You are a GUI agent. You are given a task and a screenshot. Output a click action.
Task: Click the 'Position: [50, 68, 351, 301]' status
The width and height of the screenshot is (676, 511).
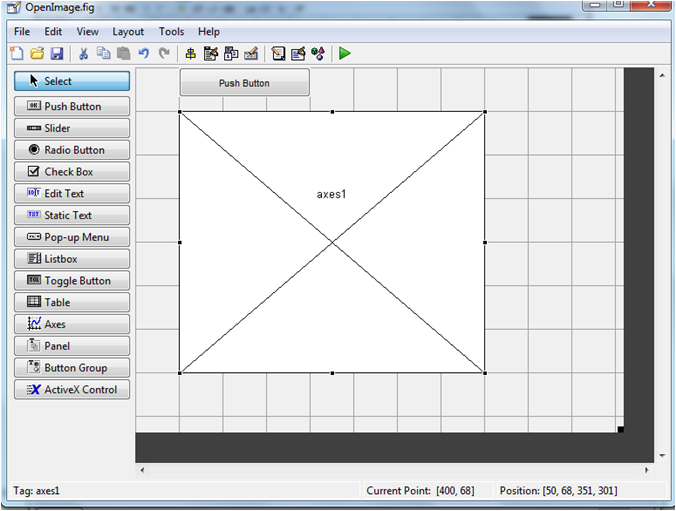click(558, 491)
